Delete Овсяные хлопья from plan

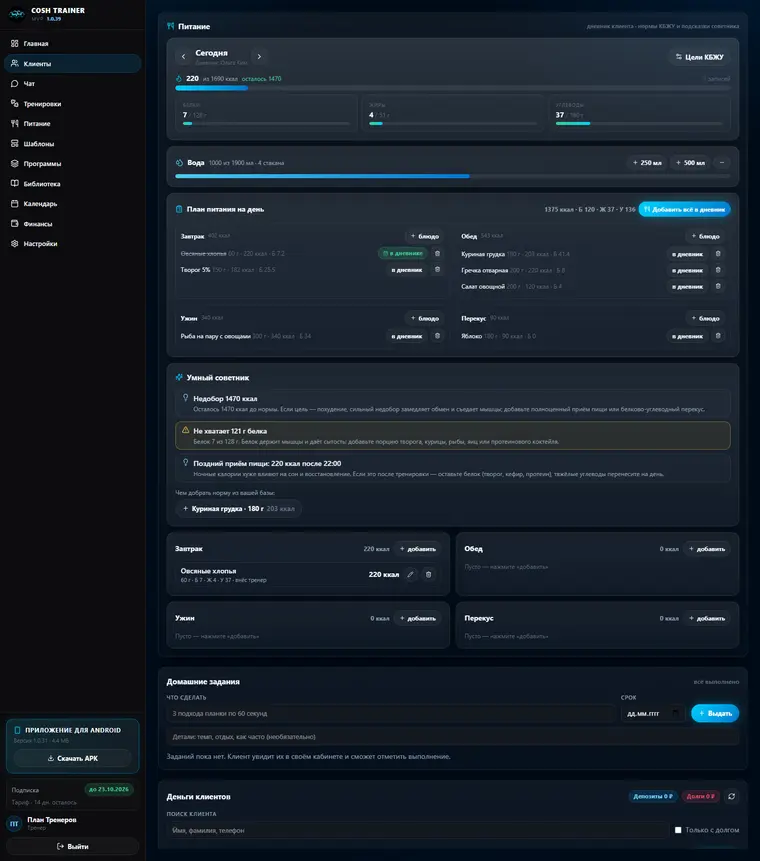pyautogui.click(x=438, y=254)
